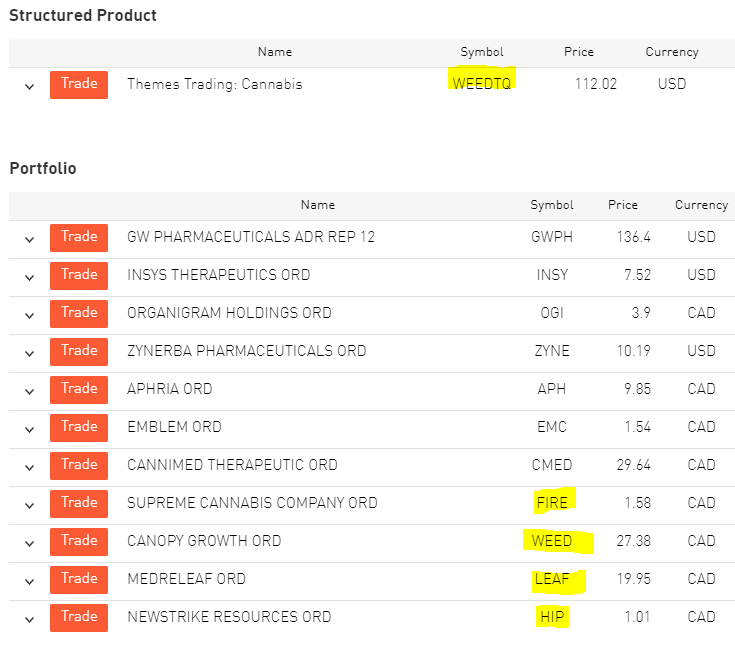
Task: Click the Structured Product Price column header
Action: click(579, 52)
